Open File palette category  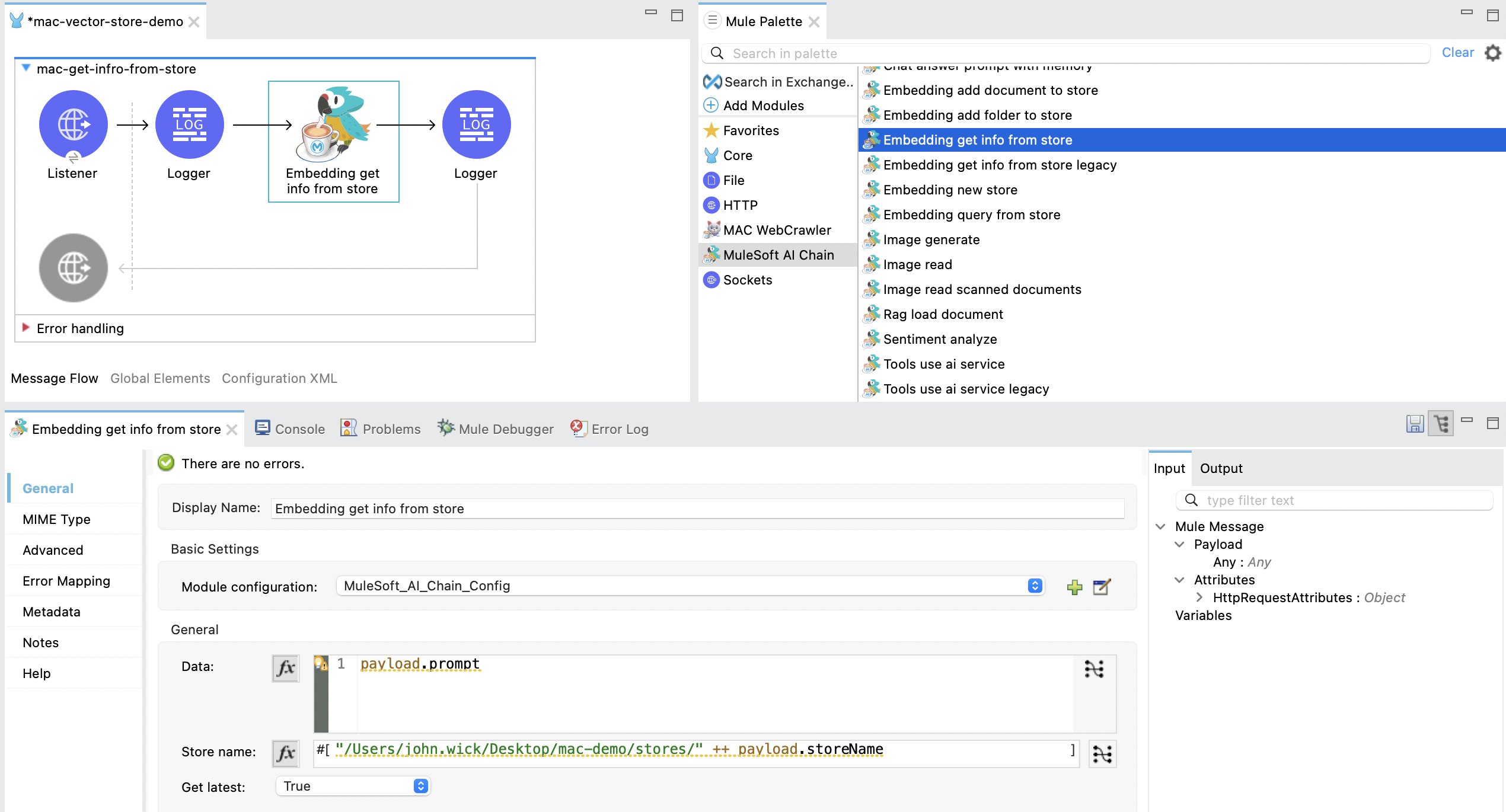tap(724, 180)
